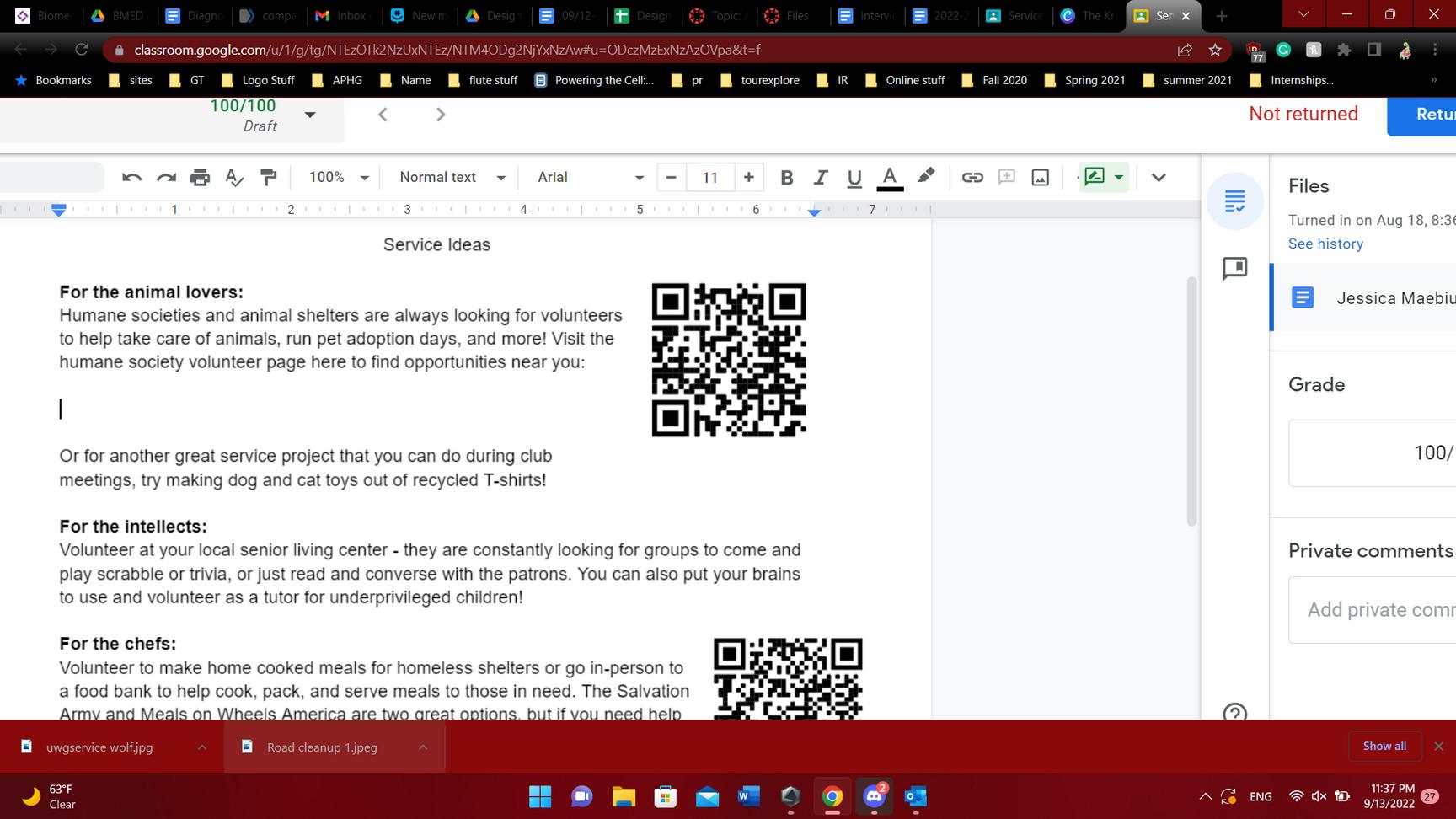Switch to the Diagno Docs tab
Screen dimensions: 1456x819
click(194, 16)
